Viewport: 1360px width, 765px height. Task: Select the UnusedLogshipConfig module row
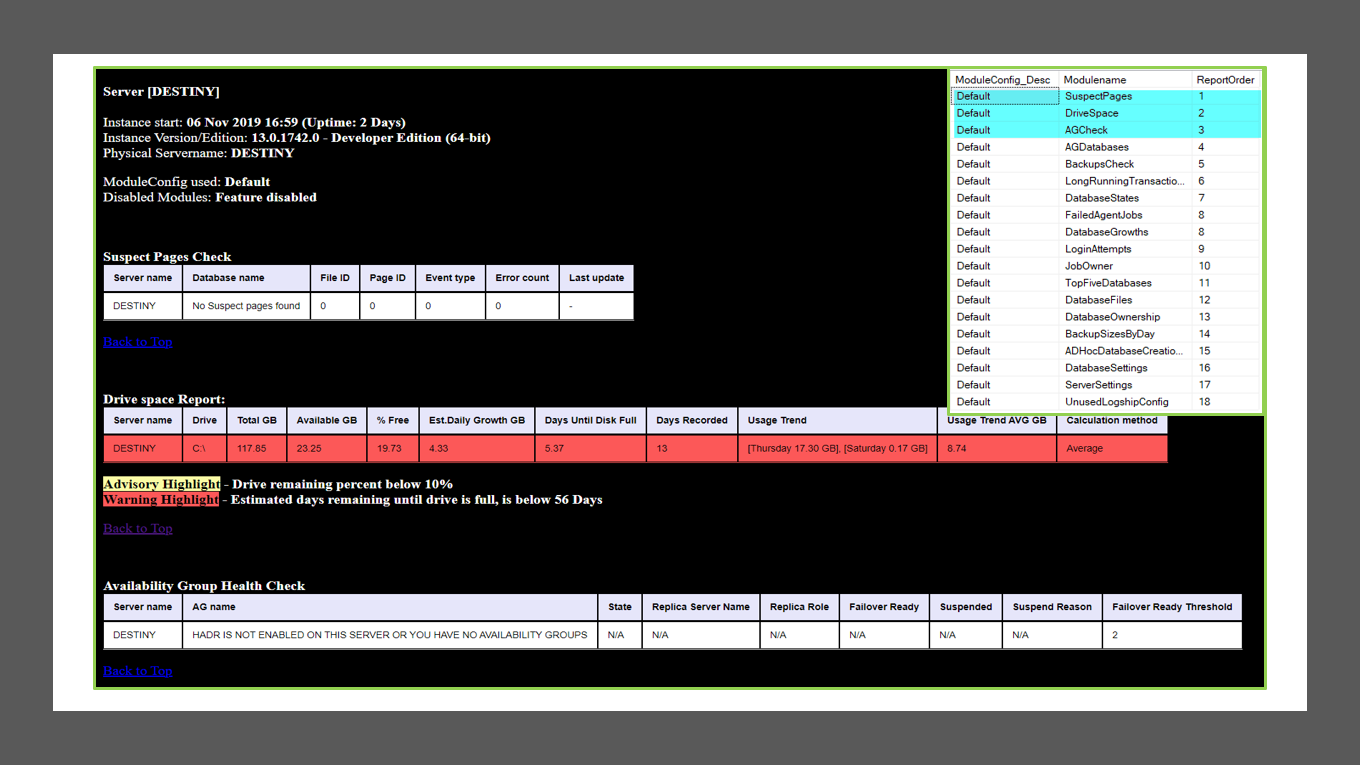tap(1116, 402)
